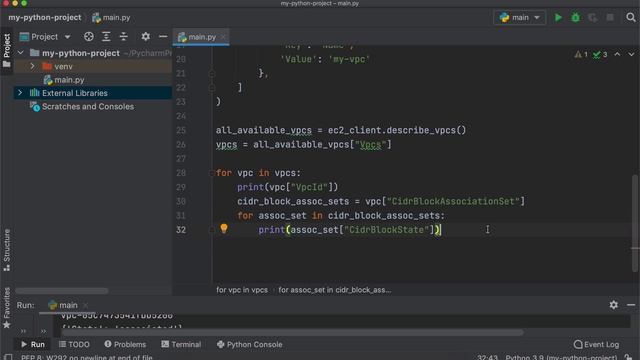The image size is (640, 360).
Task: Click breadcrumb 'for assoc_set in cidr_block_ass...'
Action: tap(335, 290)
